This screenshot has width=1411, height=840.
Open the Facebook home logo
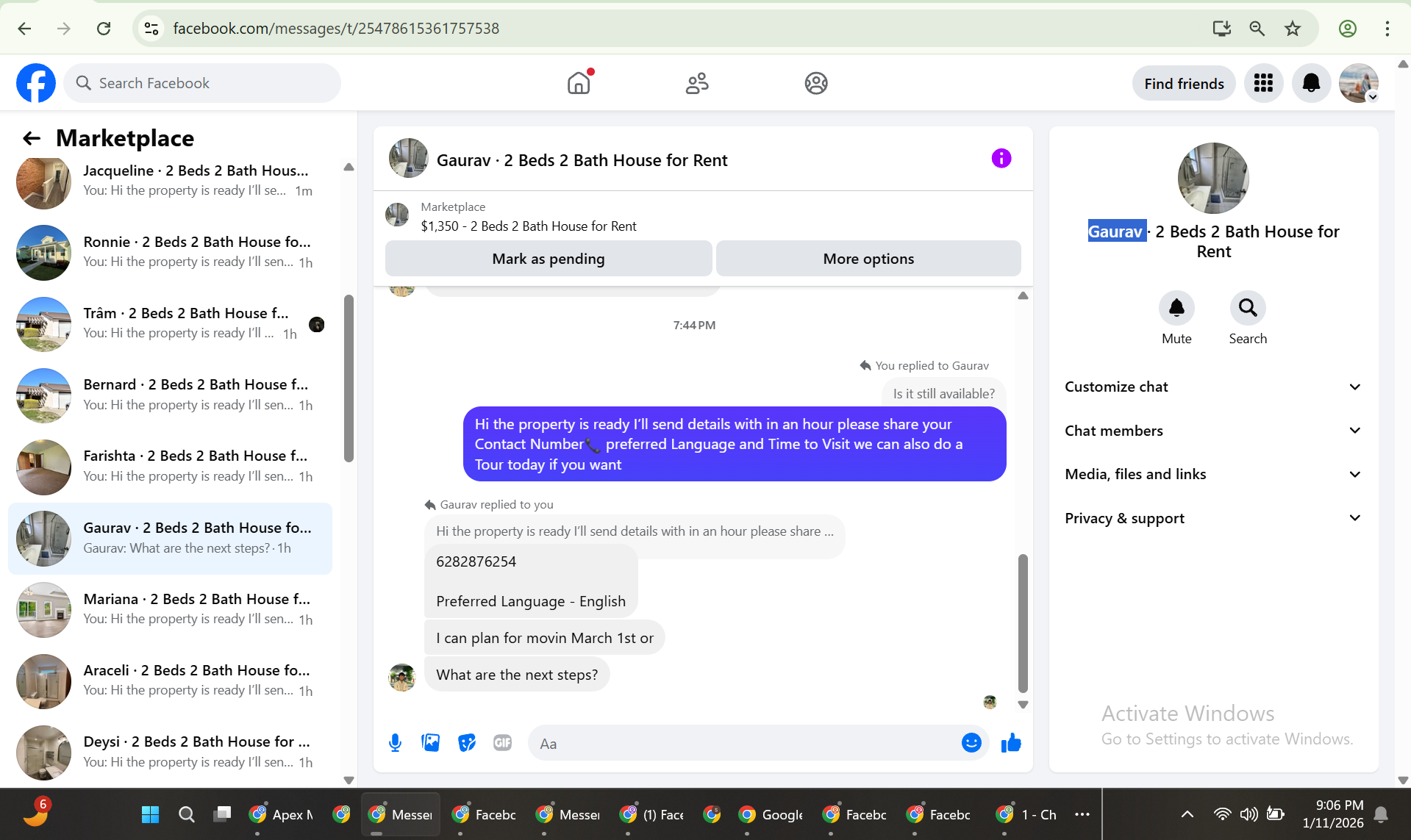click(x=36, y=83)
